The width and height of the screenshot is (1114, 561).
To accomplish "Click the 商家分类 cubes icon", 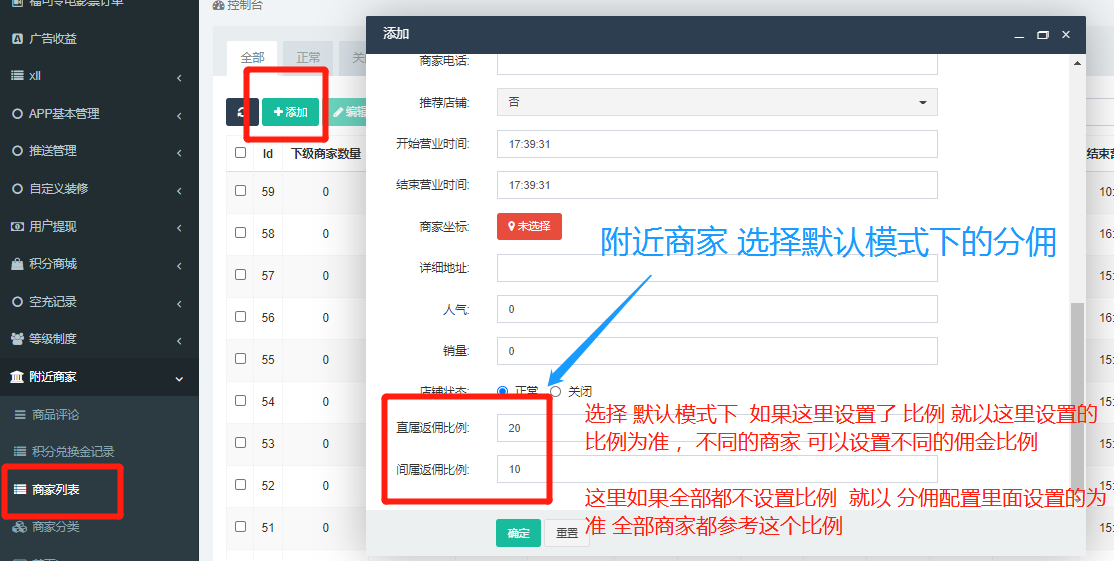I will point(21,527).
